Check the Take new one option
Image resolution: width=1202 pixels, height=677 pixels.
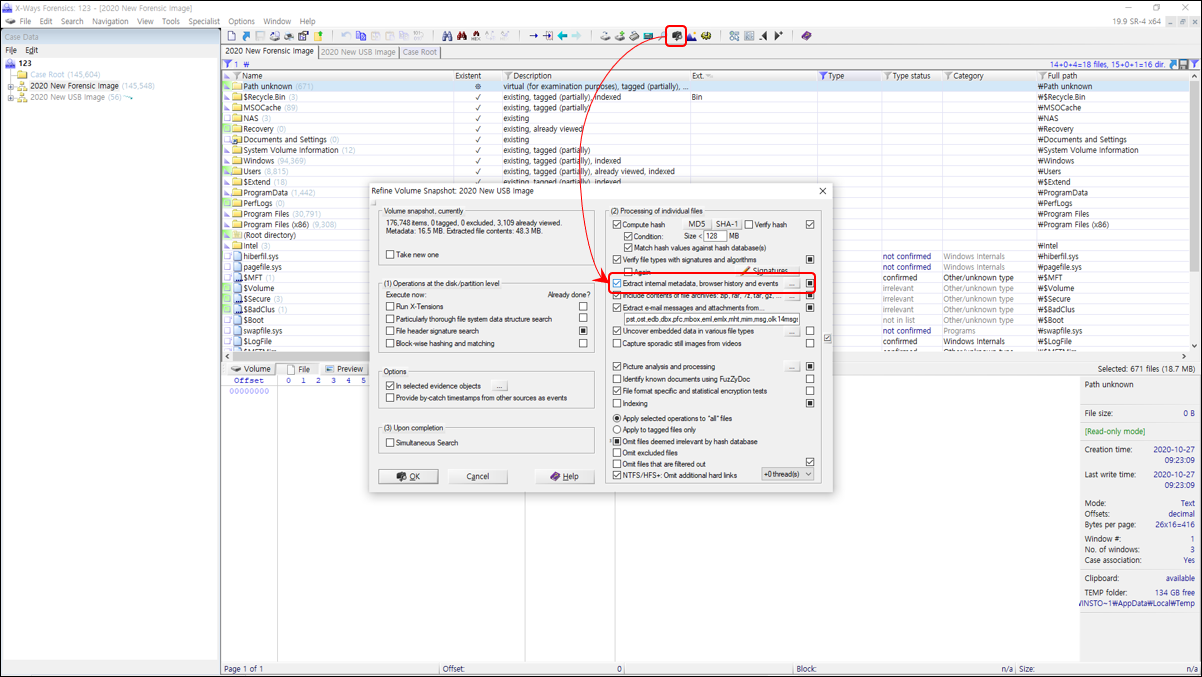pyautogui.click(x=391, y=254)
